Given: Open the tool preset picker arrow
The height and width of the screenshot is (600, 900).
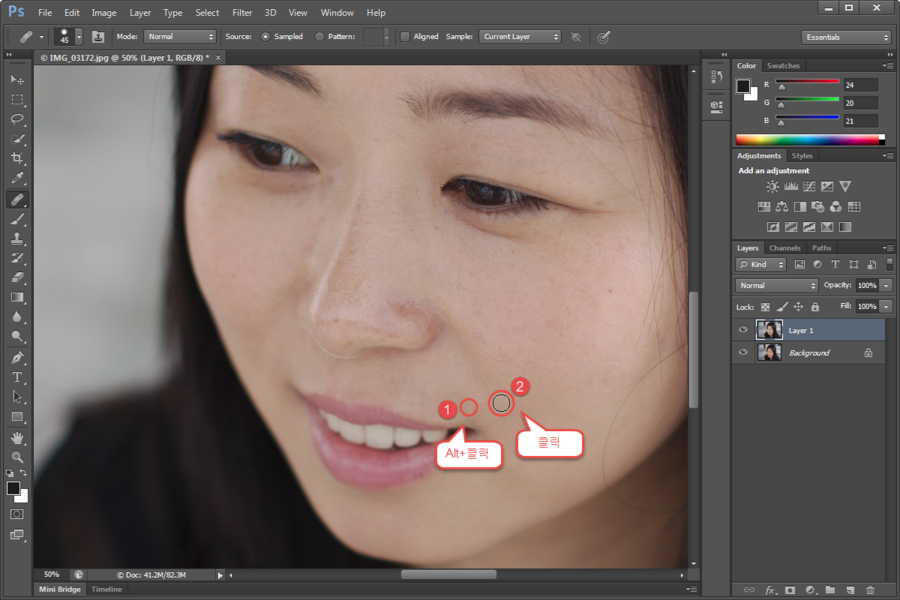Looking at the screenshot, I should tap(41, 37).
